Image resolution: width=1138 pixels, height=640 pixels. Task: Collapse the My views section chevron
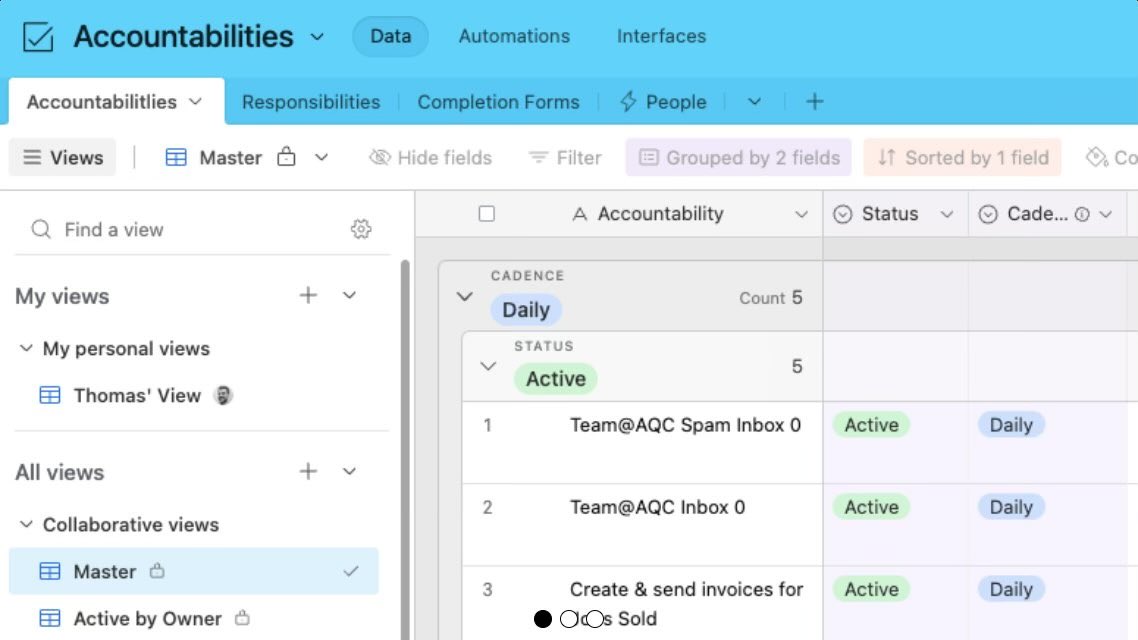pos(349,295)
